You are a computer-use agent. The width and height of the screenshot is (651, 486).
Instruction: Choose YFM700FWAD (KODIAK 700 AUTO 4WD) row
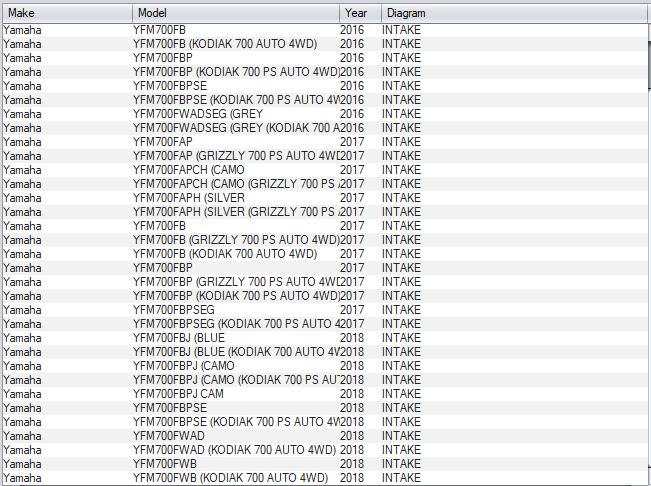tap(325, 450)
